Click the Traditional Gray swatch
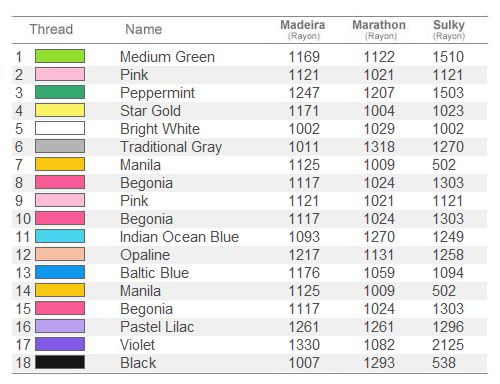This screenshot has height=384, width=500. (x=60, y=146)
